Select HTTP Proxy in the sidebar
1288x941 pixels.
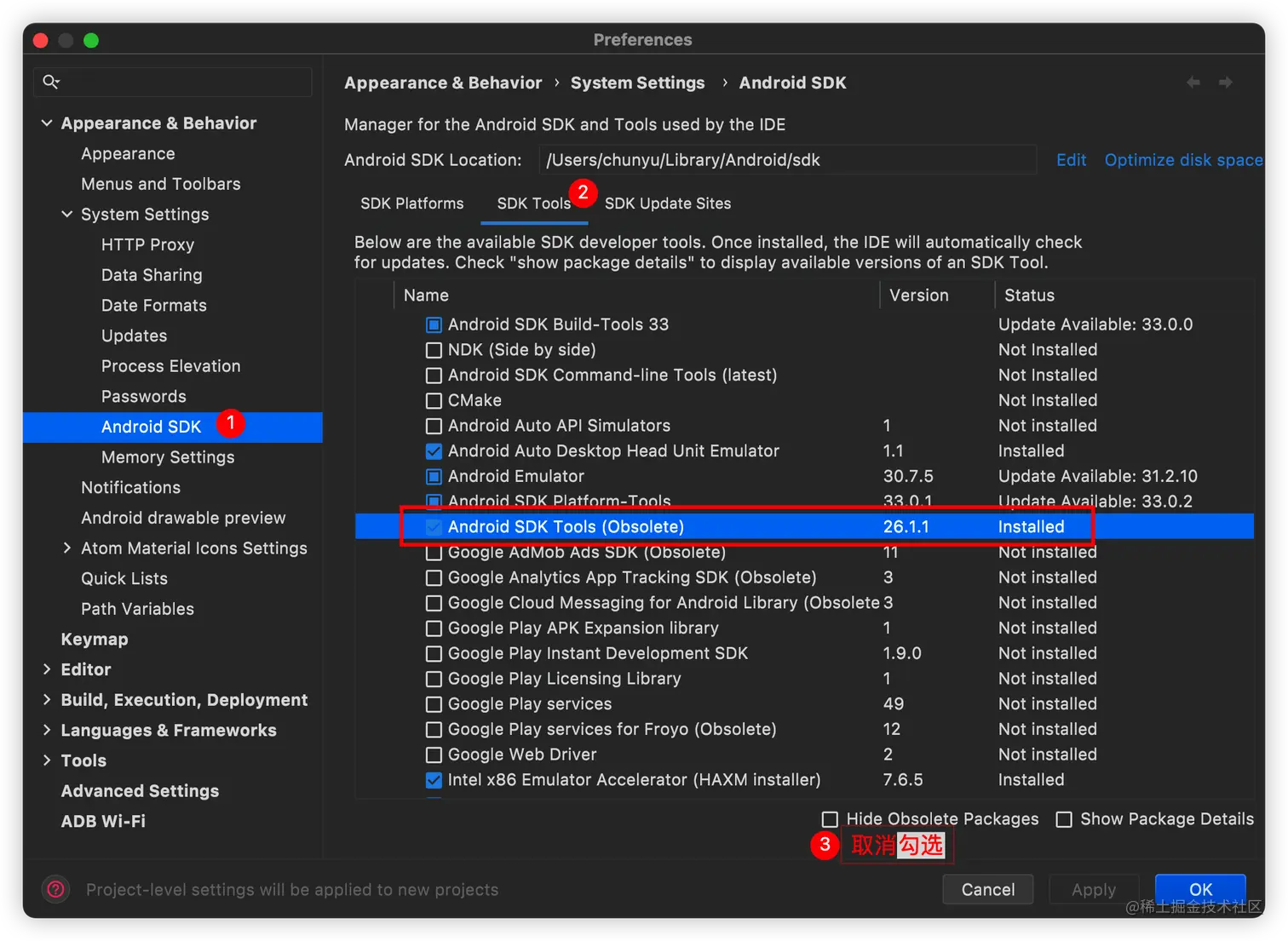[148, 245]
